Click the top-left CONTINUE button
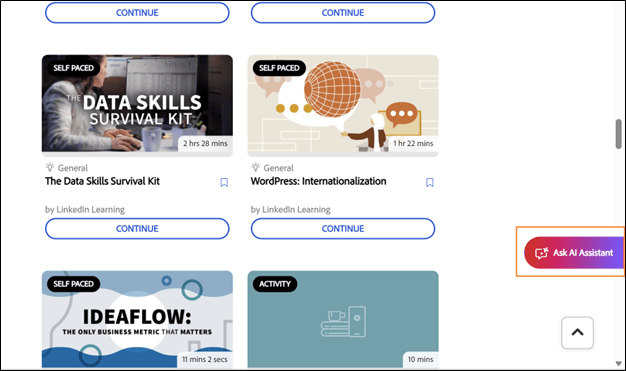Viewport: 626px width, 371px height. click(137, 13)
